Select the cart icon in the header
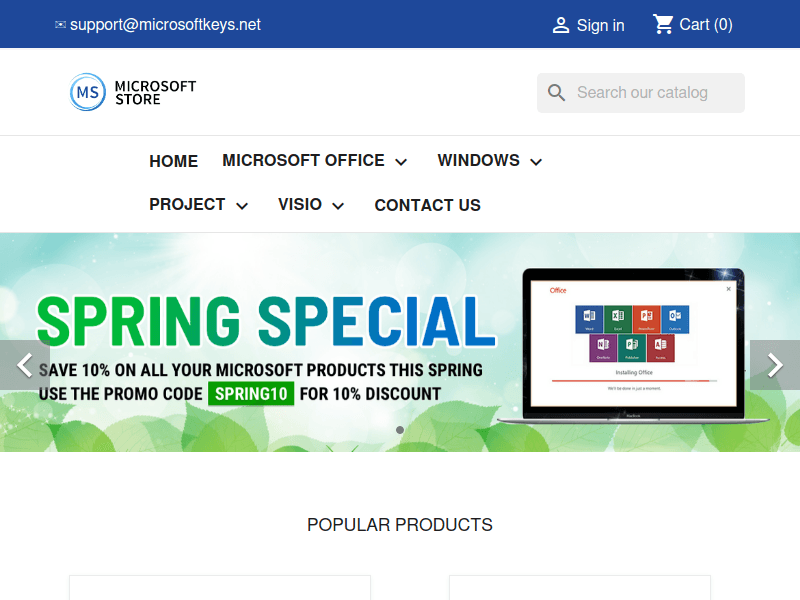 [662, 23]
